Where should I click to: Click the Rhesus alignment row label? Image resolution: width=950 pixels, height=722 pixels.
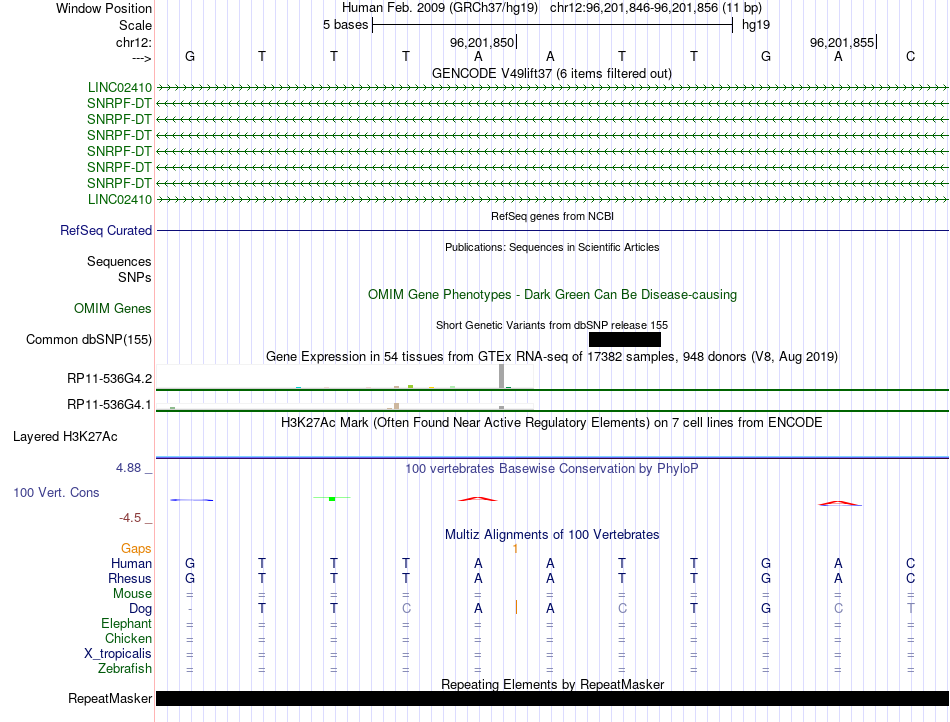point(130,578)
